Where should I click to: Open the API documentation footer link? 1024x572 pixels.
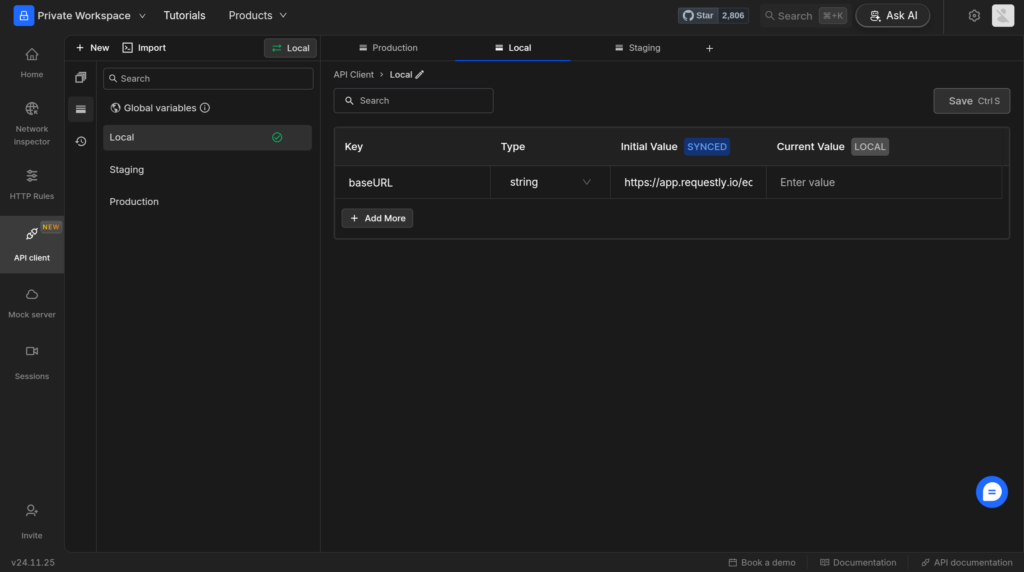pyautogui.click(x=967, y=562)
